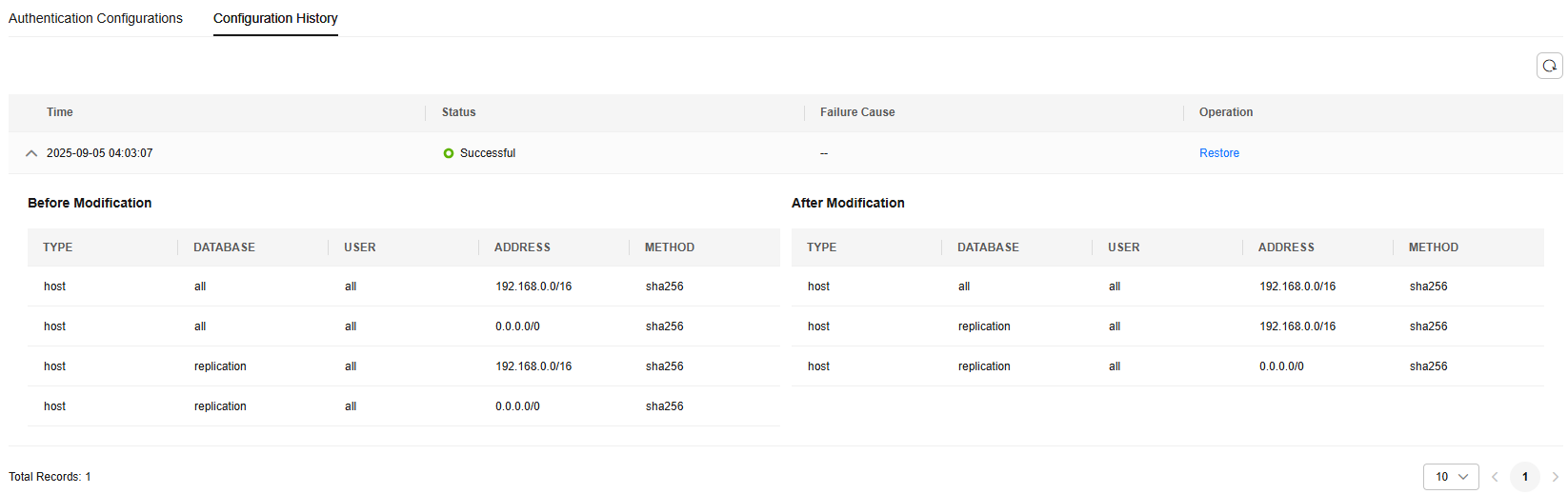Click Before Modification ADDRESS column header
The height and width of the screenshot is (494, 1568).
[x=522, y=247]
